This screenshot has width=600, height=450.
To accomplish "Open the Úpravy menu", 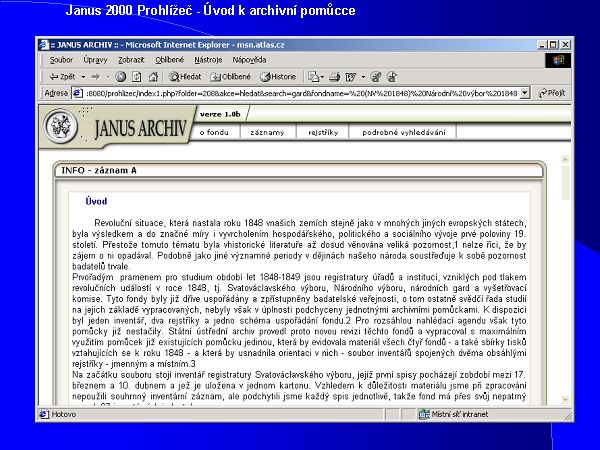I will (95, 60).
